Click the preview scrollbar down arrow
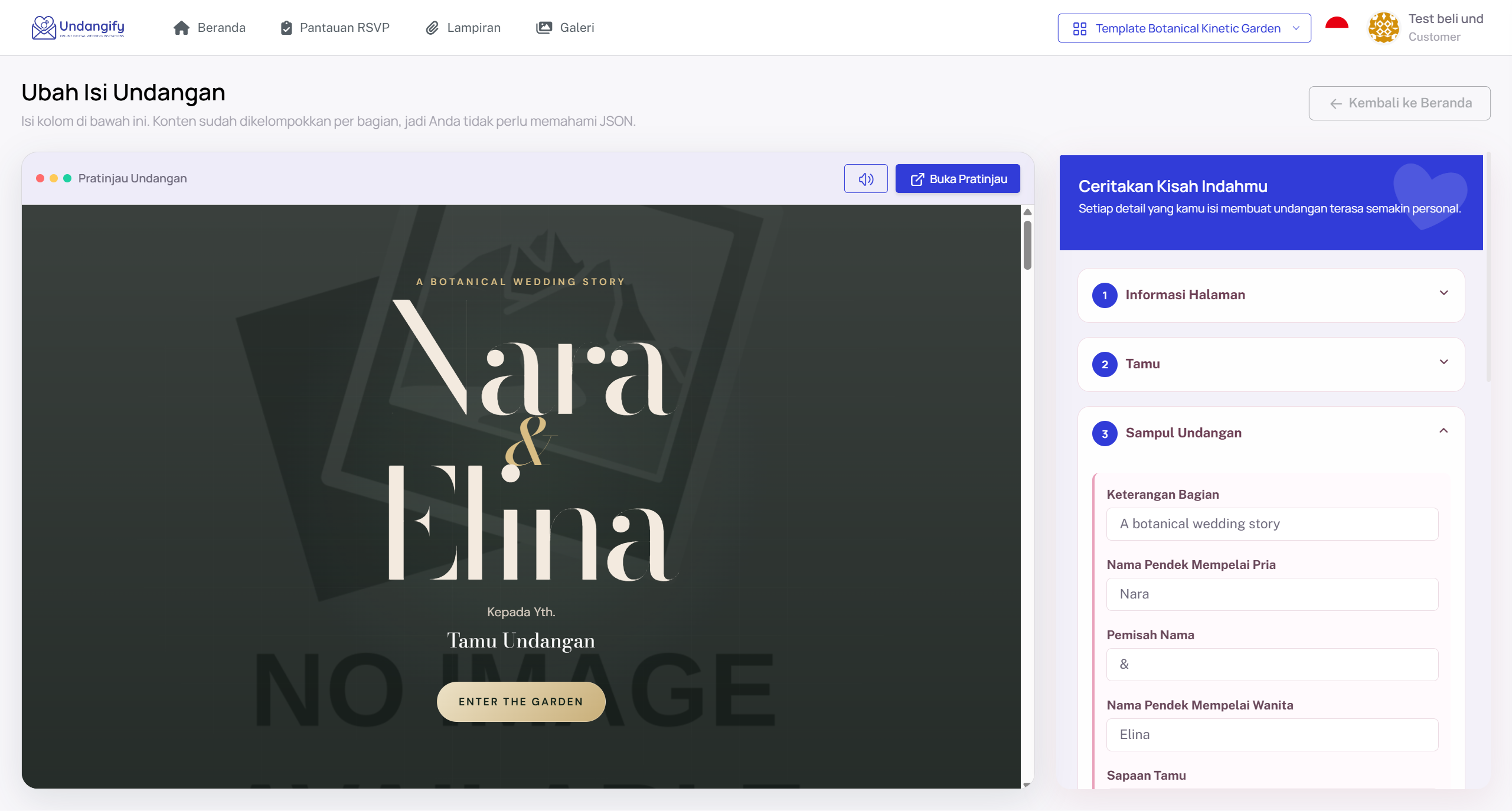Image resolution: width=1512 pixels, height=811 pixels. [x=1027, y=784]
